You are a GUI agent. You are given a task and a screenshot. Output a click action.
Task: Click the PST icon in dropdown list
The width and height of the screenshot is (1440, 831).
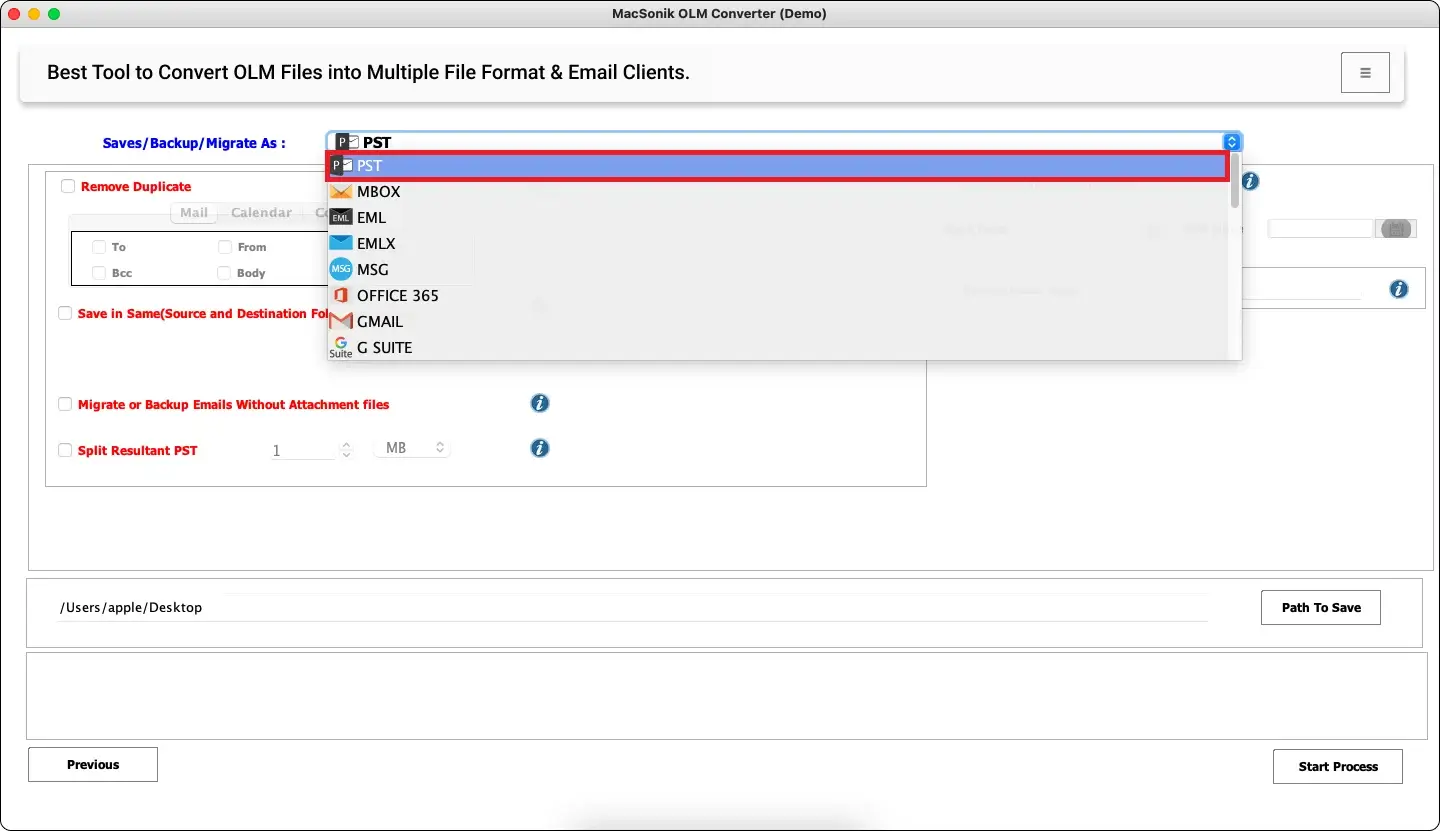coord(341,166)
